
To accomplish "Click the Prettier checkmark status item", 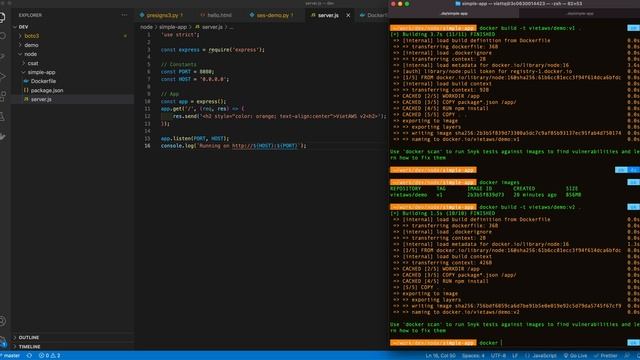I will (x=606, y=356).
